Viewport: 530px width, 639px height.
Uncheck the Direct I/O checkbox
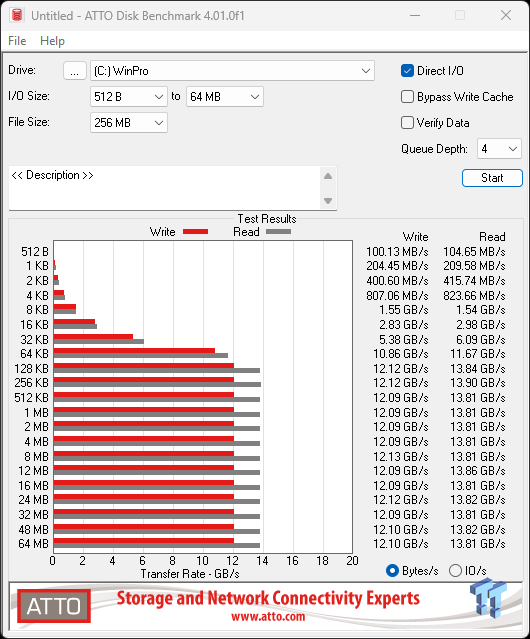pyautogui.click(x=407, y=71)
